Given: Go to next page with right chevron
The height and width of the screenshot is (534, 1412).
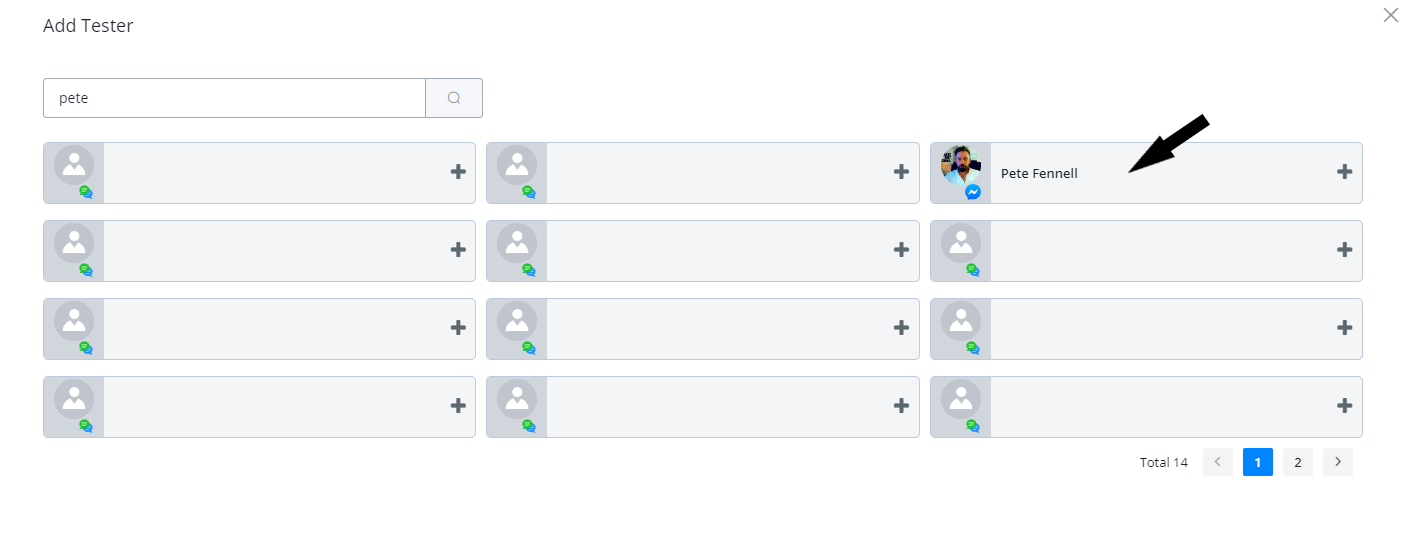Looking at the screenshot, I should [1338, 462].
